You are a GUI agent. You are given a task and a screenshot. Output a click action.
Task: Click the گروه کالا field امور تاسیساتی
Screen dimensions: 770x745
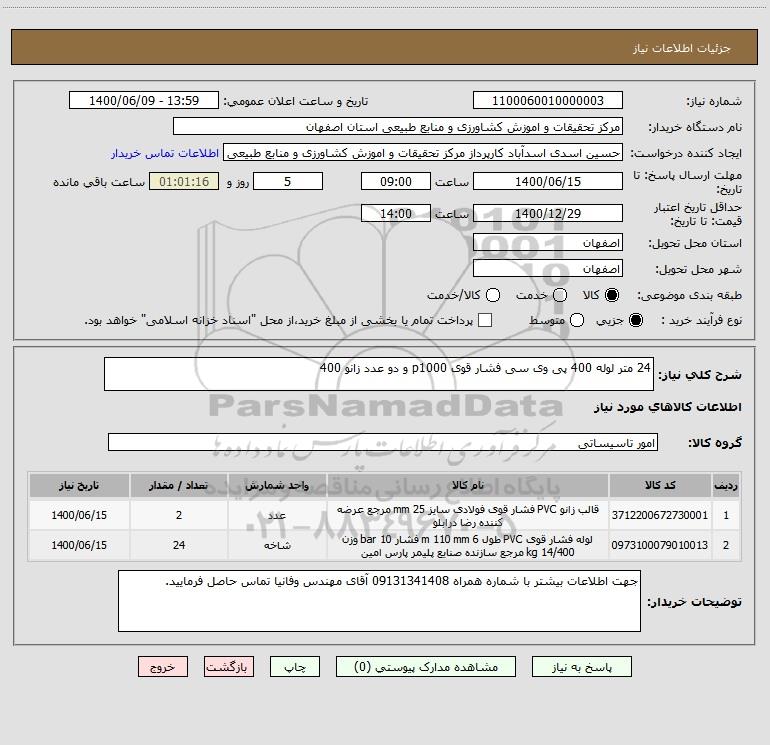pos(383,442)
